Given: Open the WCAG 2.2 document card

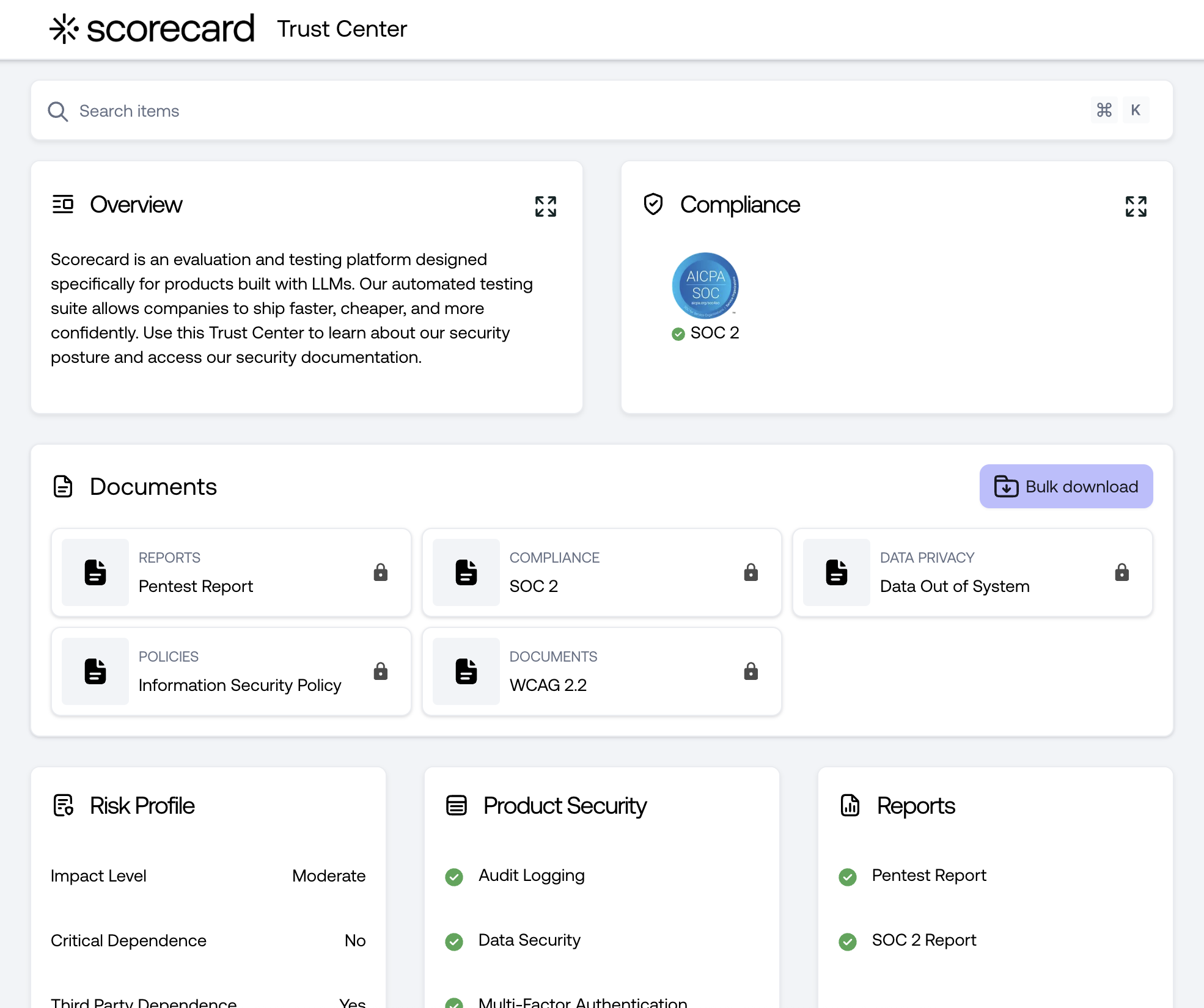Looking at the screenshot, I should tap(601, 671).
